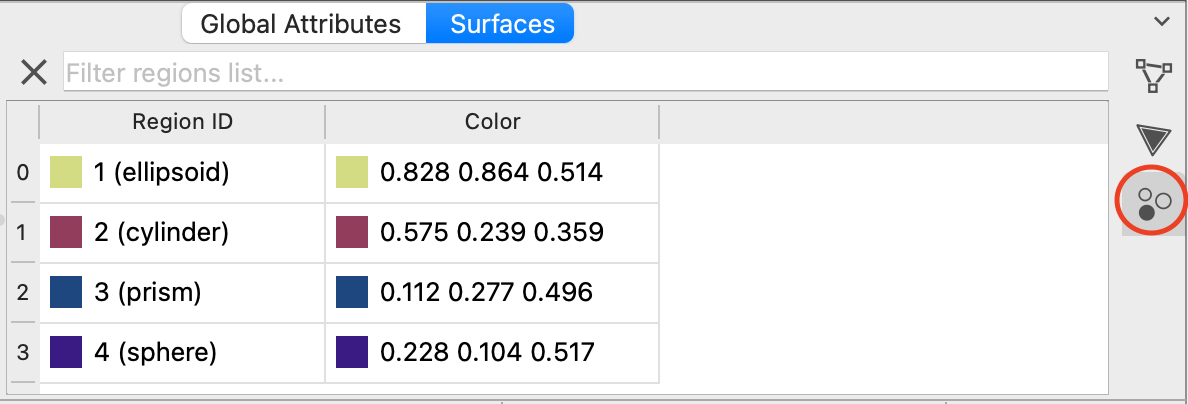Image resolution: width=1188 pixels, height=404 pixels.
Task: Click into the Filter regions list field
Action: pyautogui.click(x=585, y=72)
